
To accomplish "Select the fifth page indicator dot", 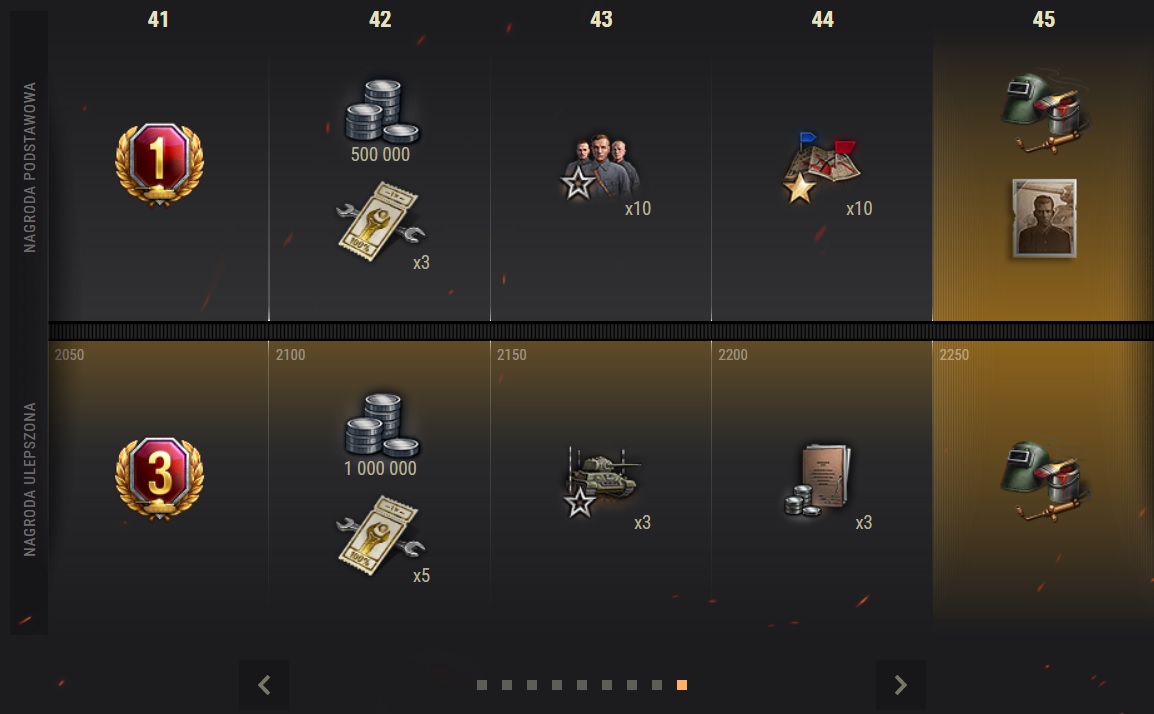I will (x=582, y=685).
